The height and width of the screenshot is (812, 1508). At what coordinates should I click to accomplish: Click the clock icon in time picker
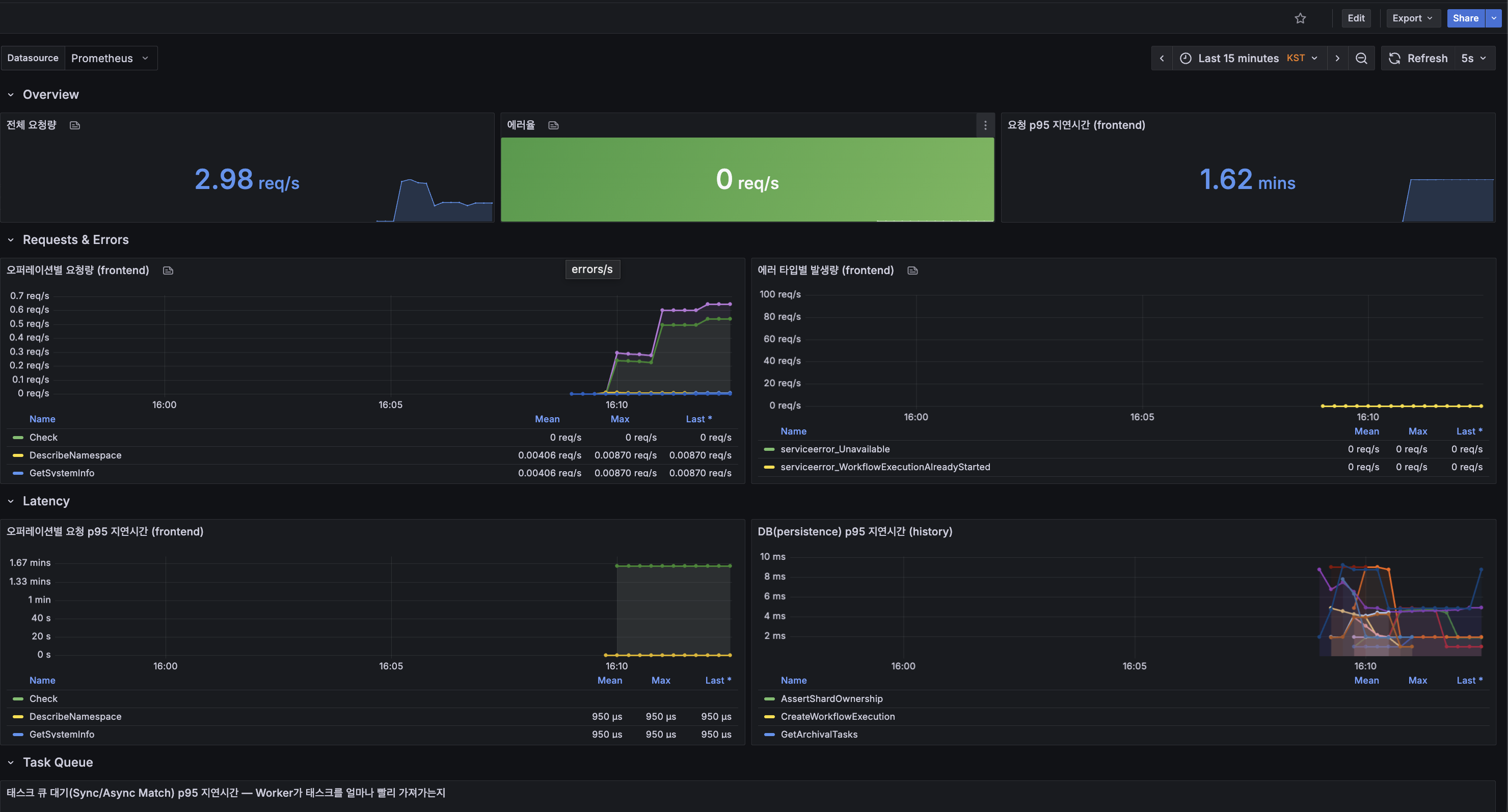pos(1186,58)
